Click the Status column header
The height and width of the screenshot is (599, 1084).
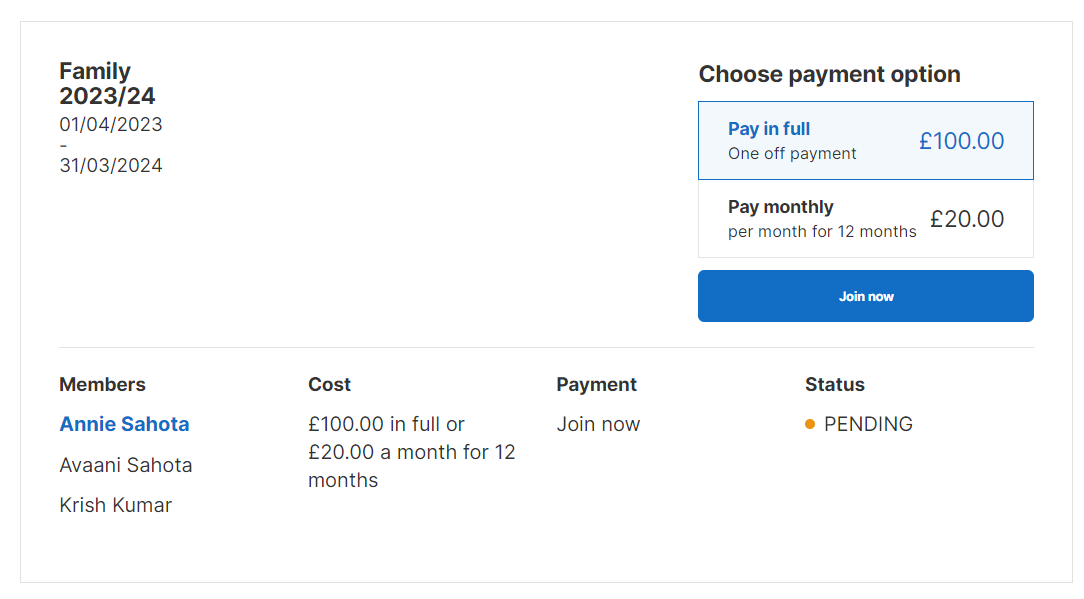tap(835, 385)
